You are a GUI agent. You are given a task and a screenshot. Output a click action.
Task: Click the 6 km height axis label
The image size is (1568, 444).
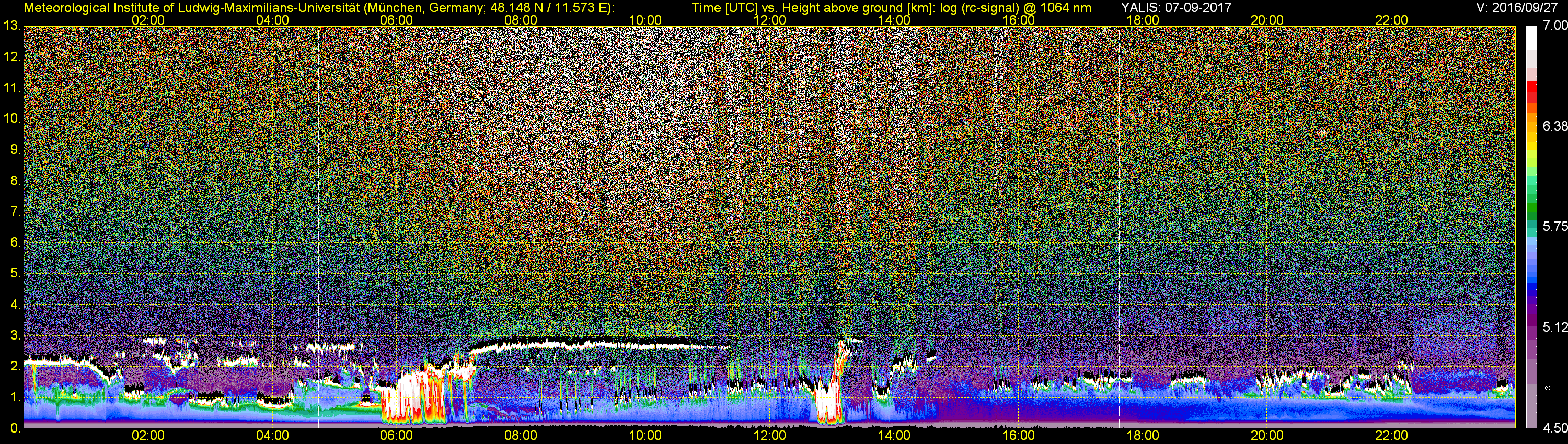pos(15,243)
